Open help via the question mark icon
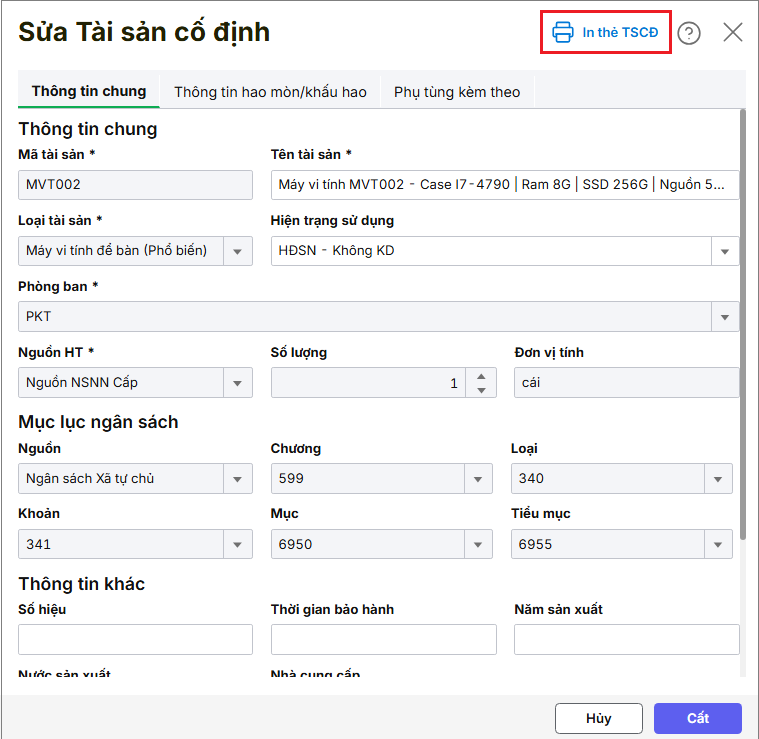The image size is (759, 739). point(688,33)
